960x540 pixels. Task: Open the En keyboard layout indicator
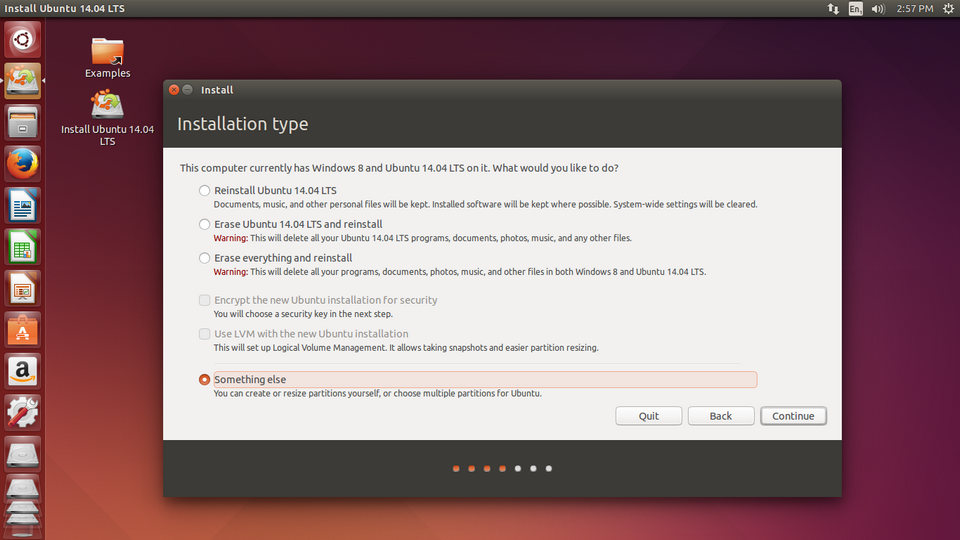[x=855, y=9]
